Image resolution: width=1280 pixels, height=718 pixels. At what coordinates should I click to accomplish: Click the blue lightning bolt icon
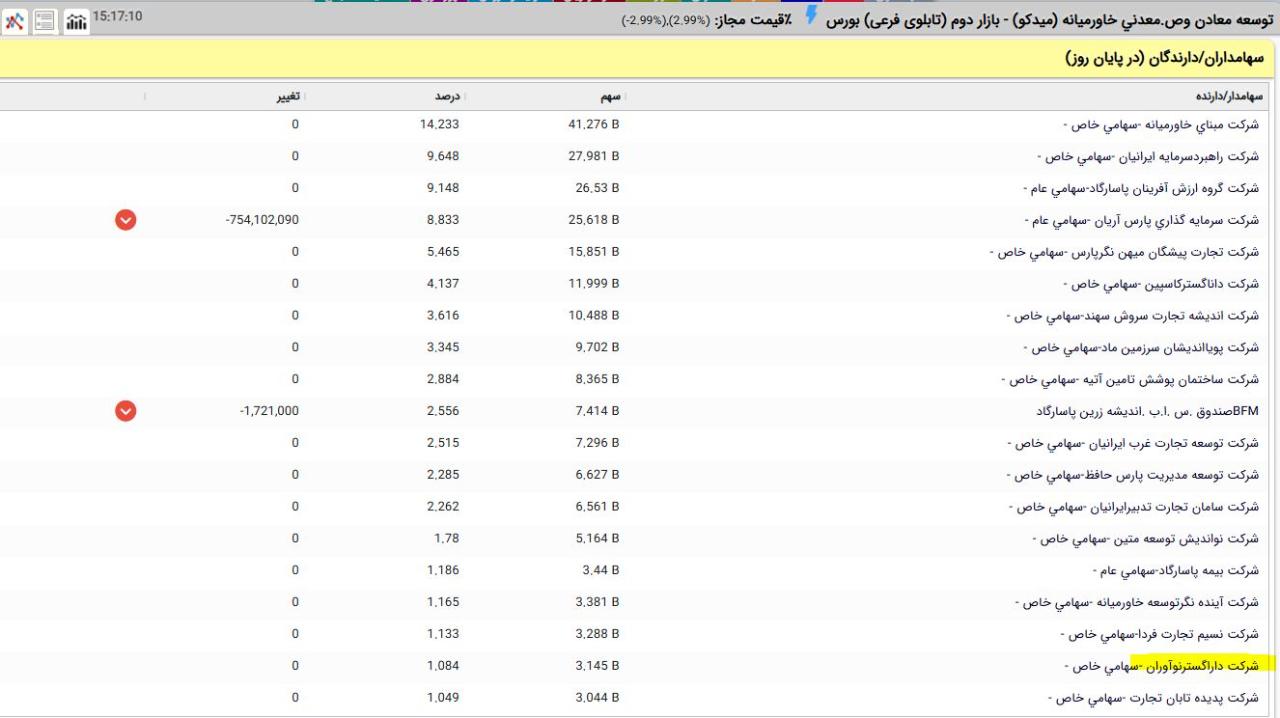tap(810, 15)
